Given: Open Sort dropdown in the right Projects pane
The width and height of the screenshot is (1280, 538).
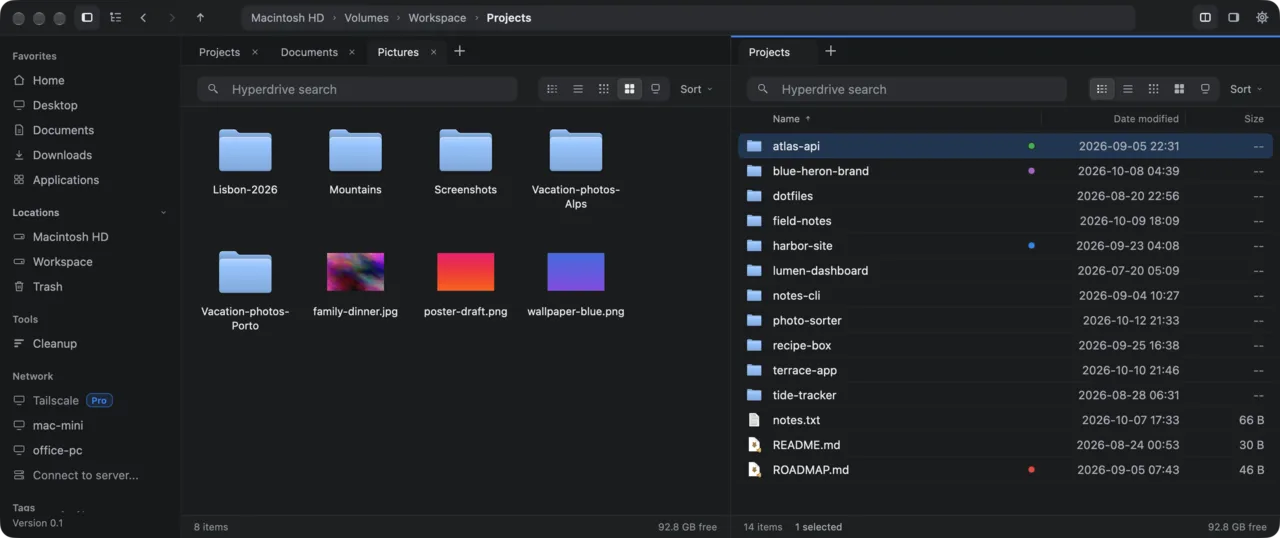Looking at the screenshot, I should point(1247,89).
